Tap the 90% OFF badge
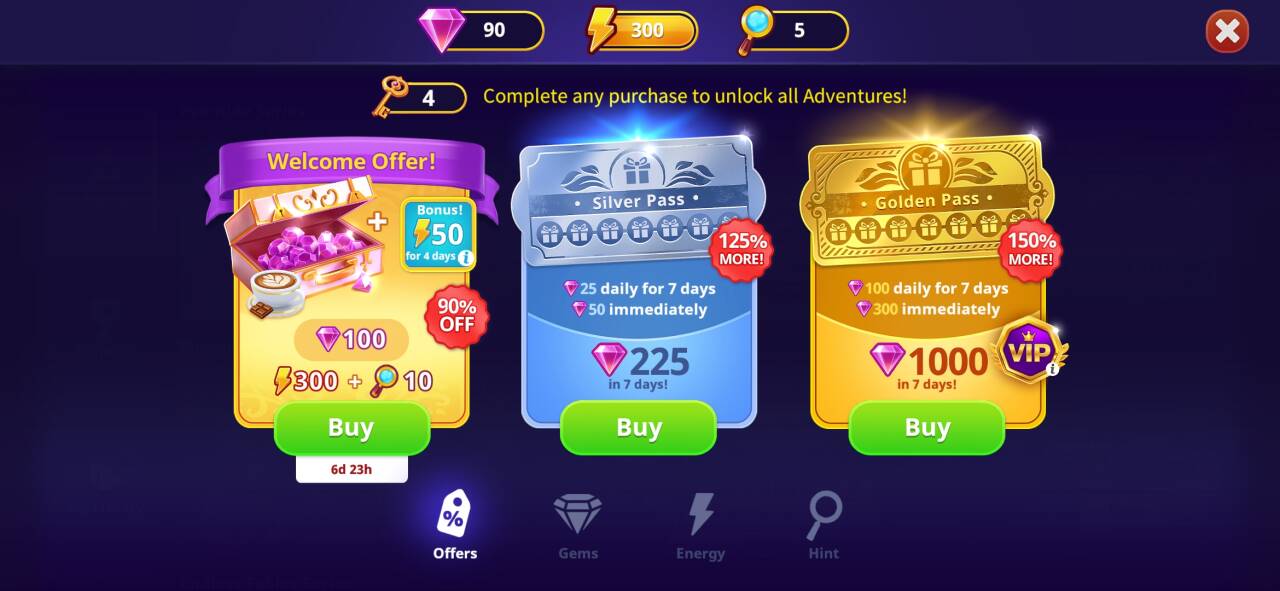 [457, 315]
